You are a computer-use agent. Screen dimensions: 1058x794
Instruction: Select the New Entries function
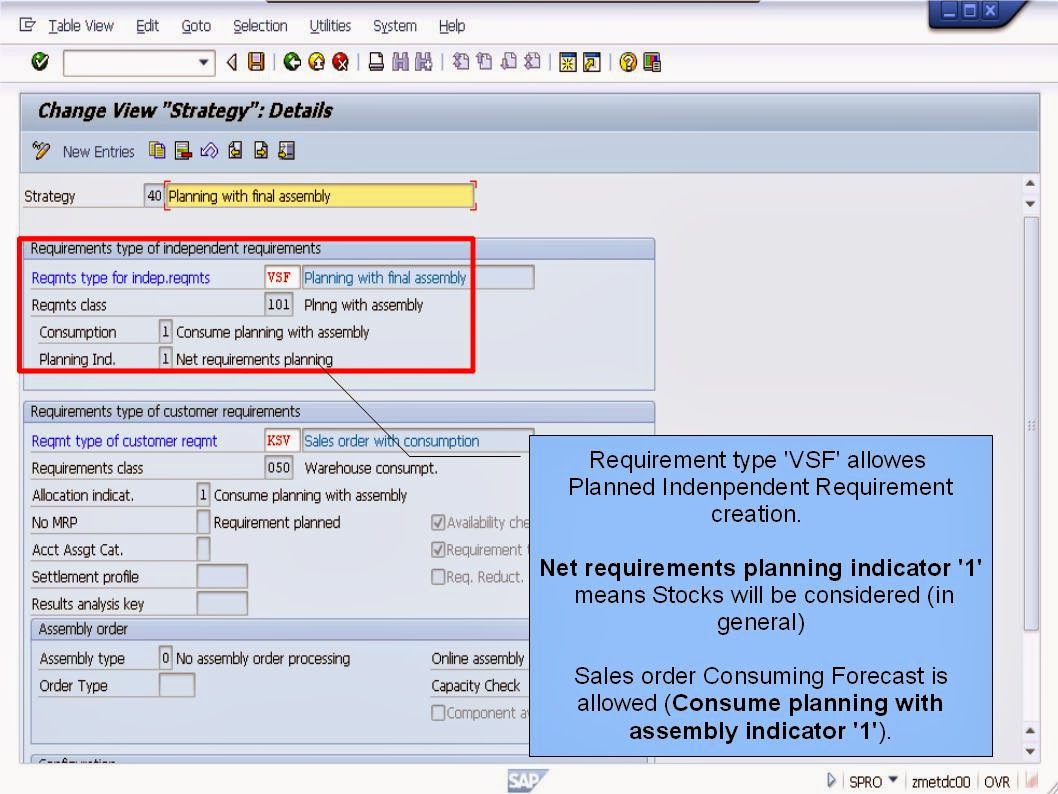click(x=97, y=150)
